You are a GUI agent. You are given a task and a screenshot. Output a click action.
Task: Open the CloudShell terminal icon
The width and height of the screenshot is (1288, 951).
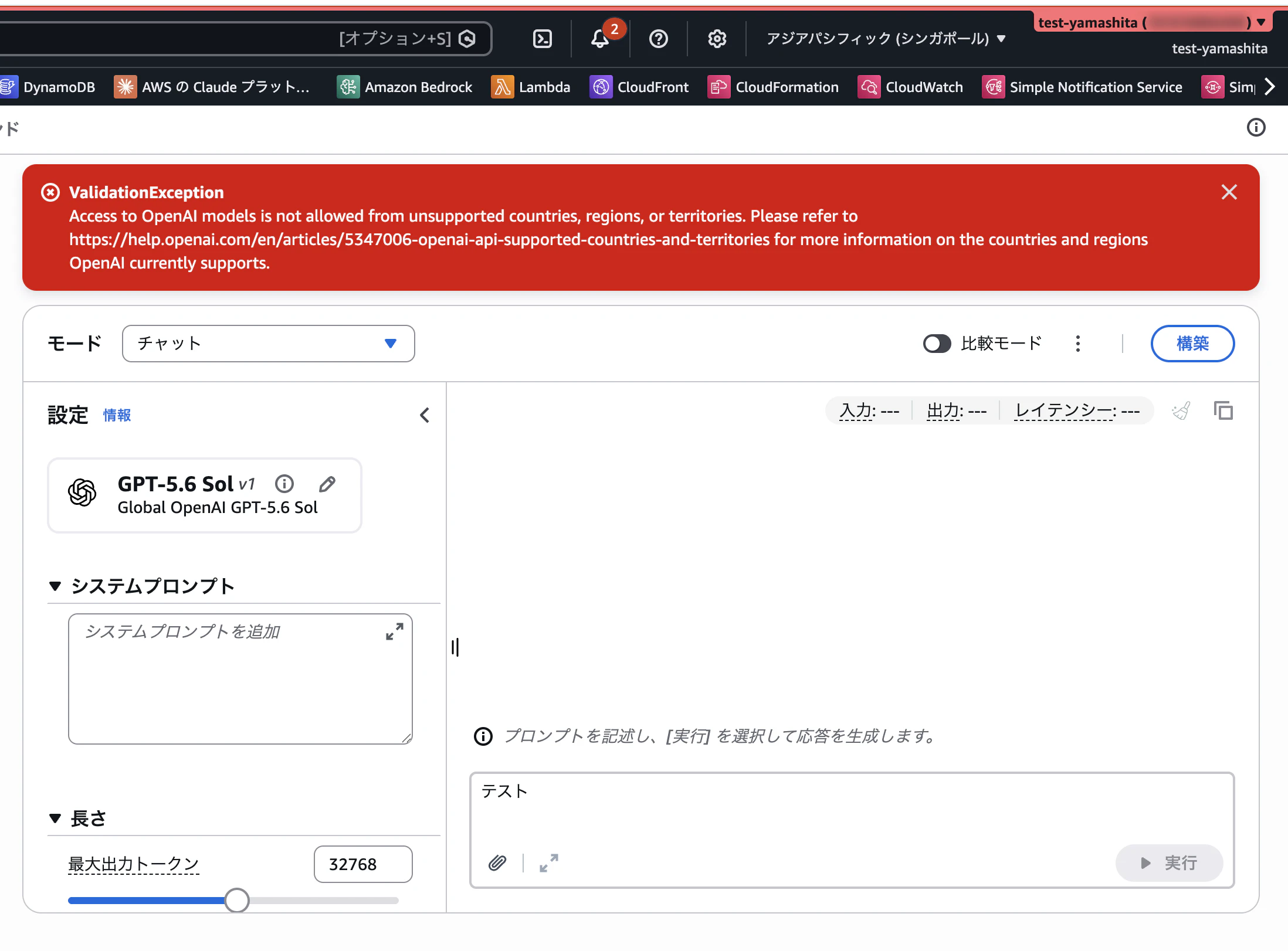[x=542, y=39]
